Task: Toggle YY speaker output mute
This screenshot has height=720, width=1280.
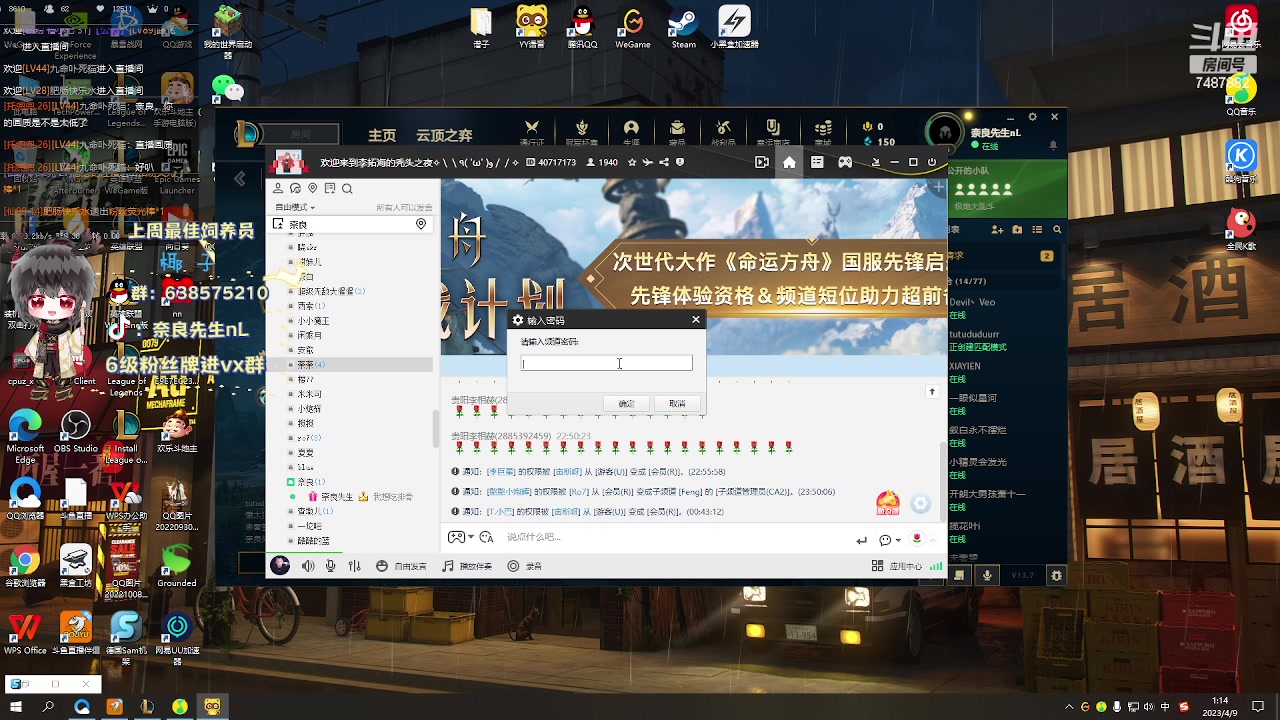Action: (308, 566)
